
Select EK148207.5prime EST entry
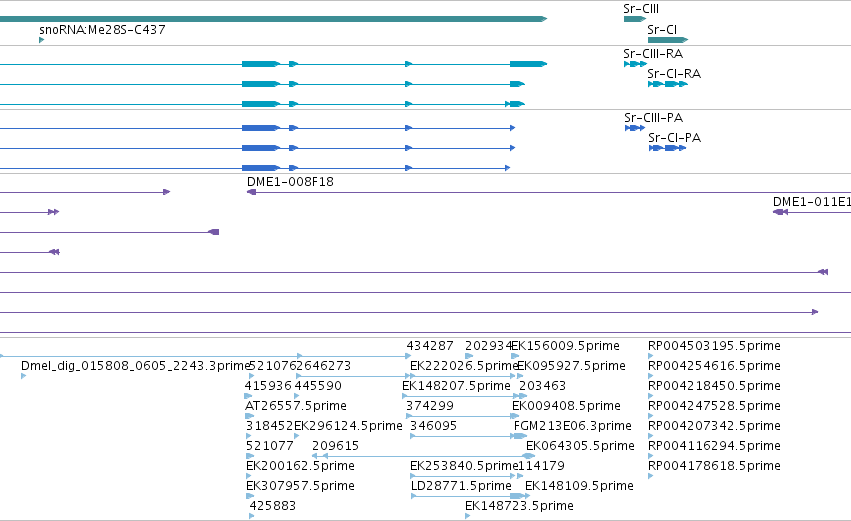tap(456, 386)
